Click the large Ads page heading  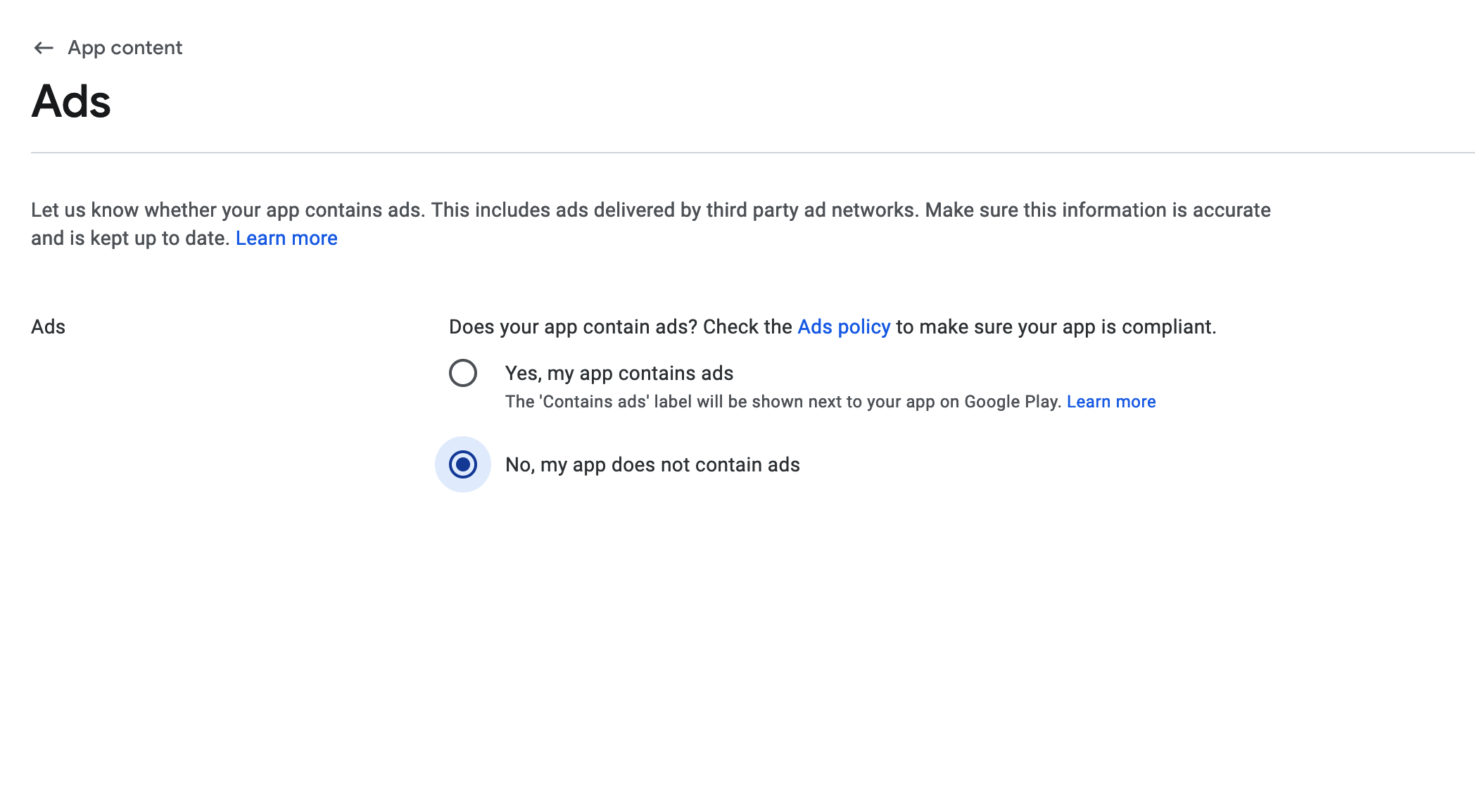coord(71,101)
